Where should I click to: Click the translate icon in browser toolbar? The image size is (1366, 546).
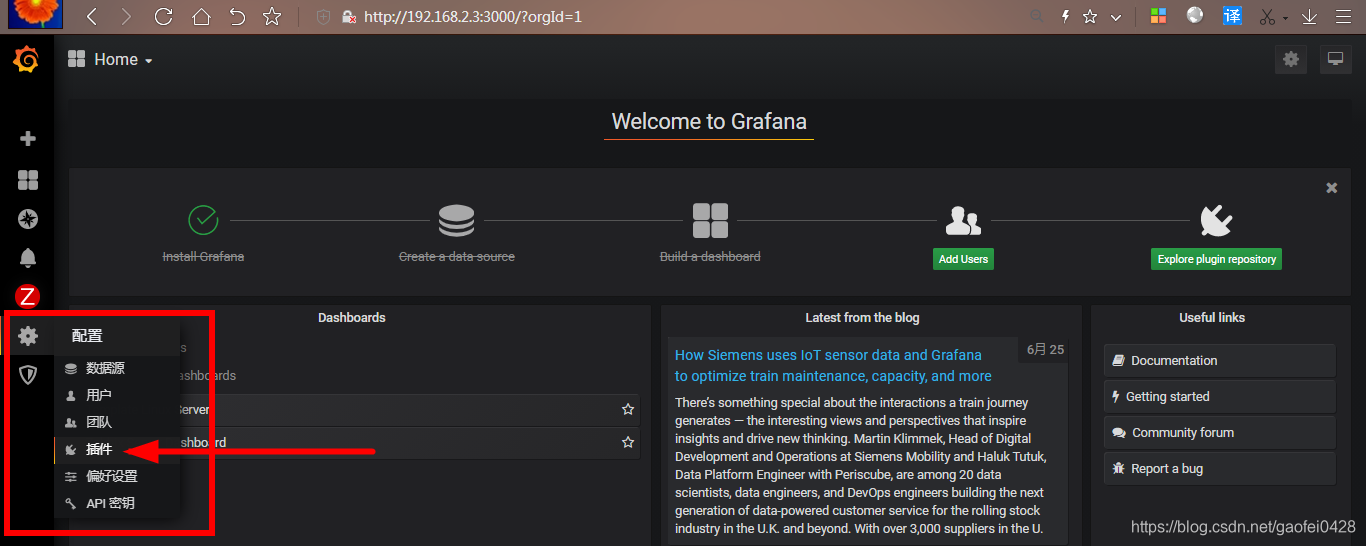pyautogui.click(x=1232, y=16)
